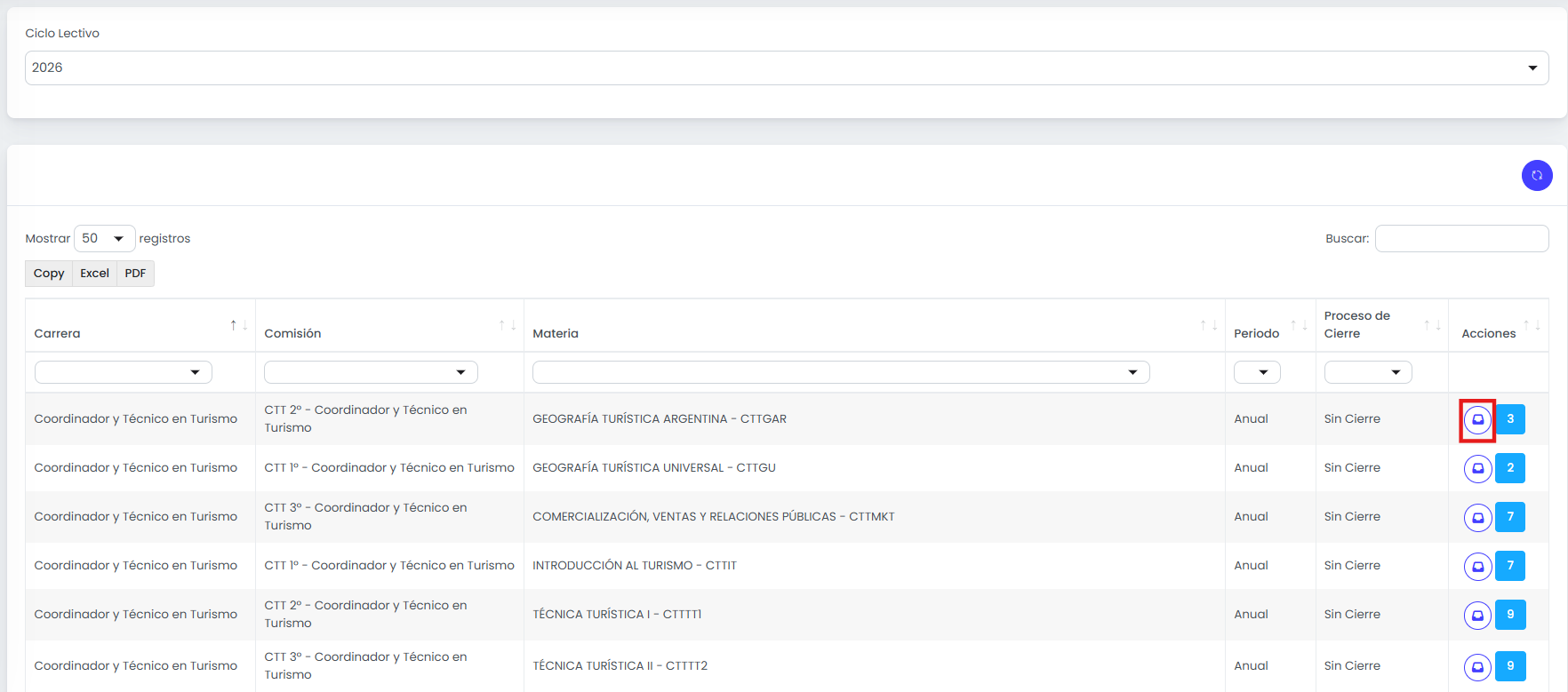Click blue badge 9 in TÉCNICA TURÍSTICA I row
This screenshot has height=692, width=1568.
(1510, 615)
